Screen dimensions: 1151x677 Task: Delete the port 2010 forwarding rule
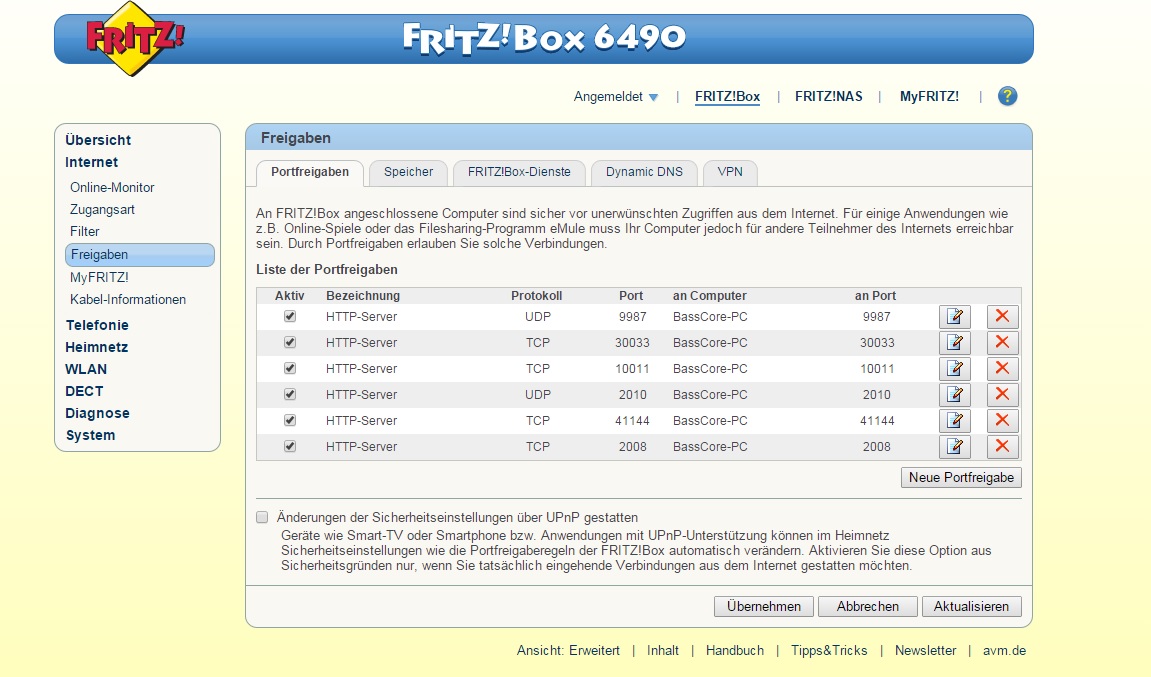tap(1002, 394)
